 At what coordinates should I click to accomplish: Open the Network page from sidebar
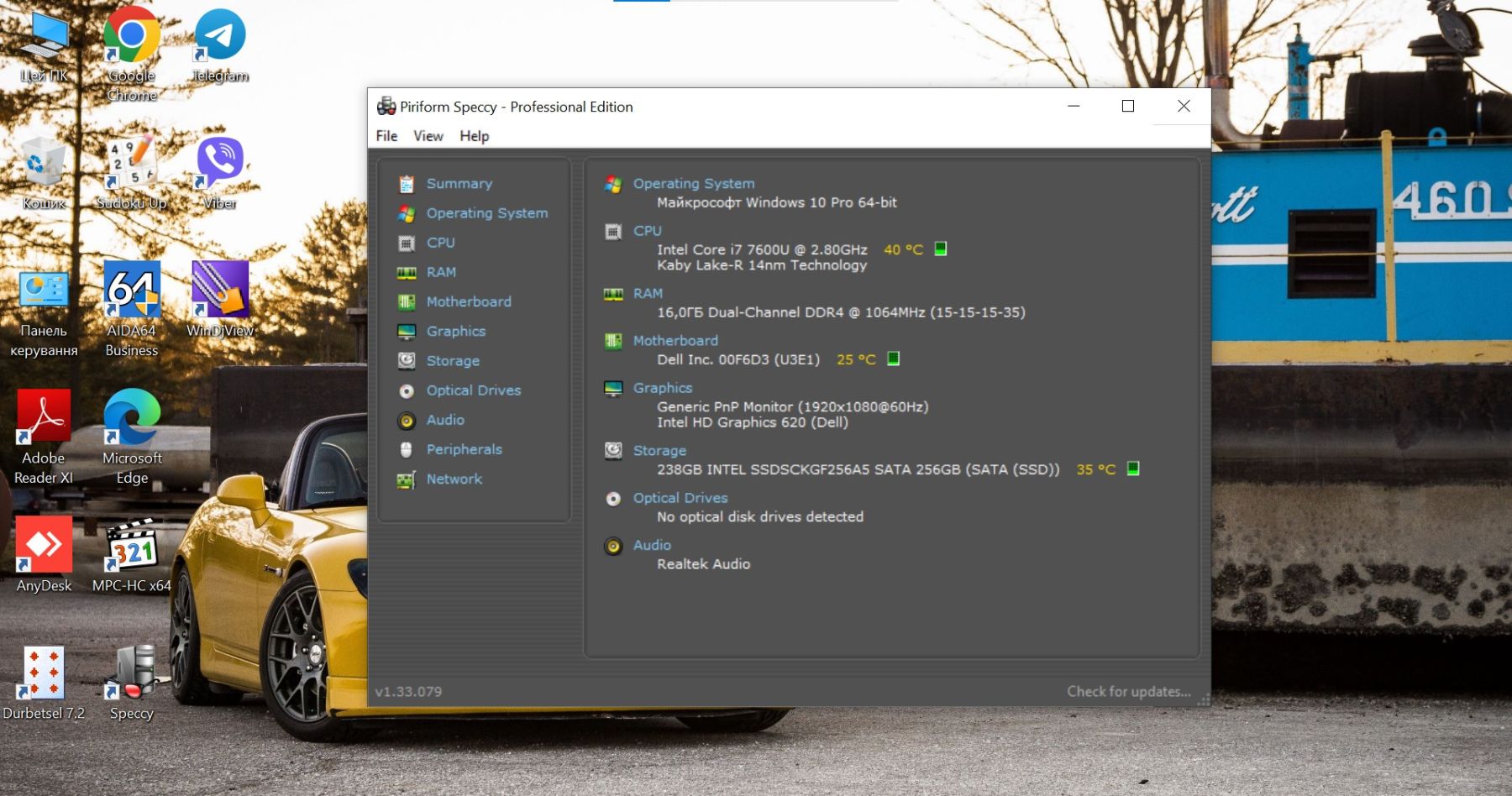pyautogui.click(x=454, y=479)
